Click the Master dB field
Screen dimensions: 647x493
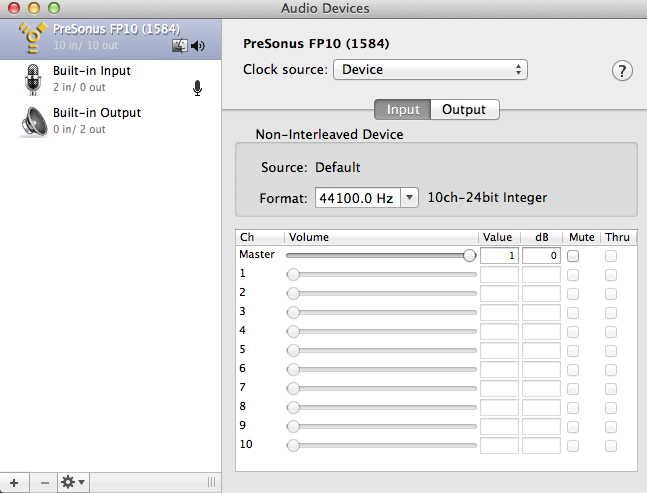[541, 256]
